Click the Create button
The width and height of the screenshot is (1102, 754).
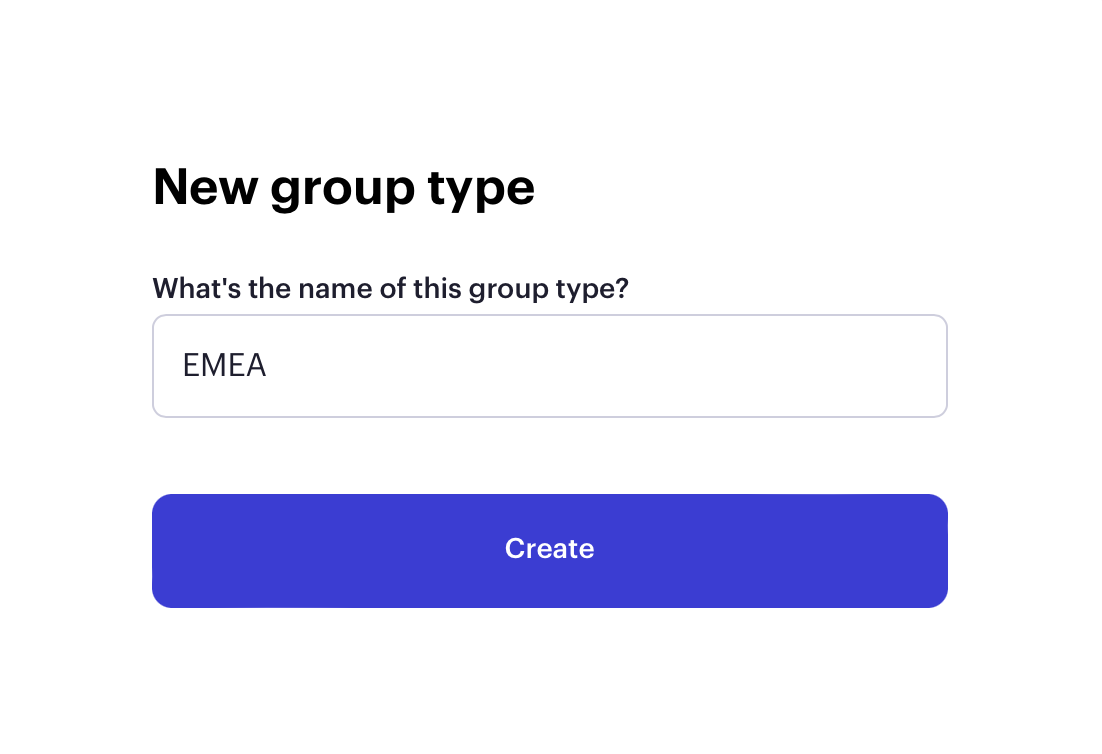click(x=550, y=551)
